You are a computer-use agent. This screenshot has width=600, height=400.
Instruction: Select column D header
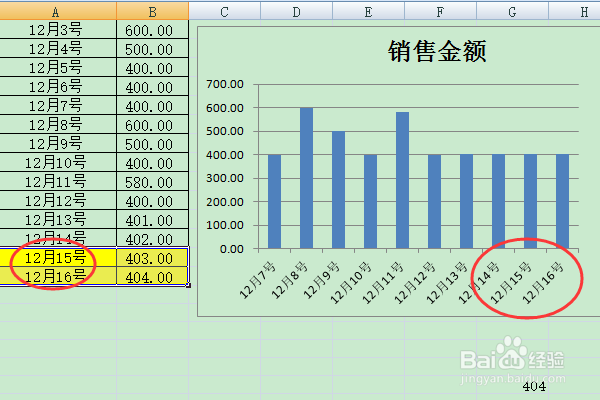[297, 11]
